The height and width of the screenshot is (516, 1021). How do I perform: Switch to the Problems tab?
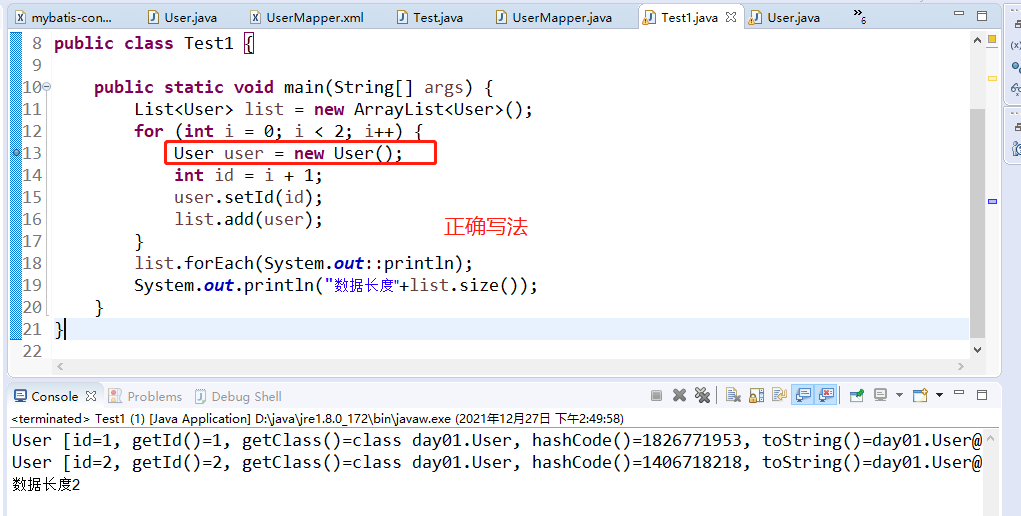coord(145,396)
